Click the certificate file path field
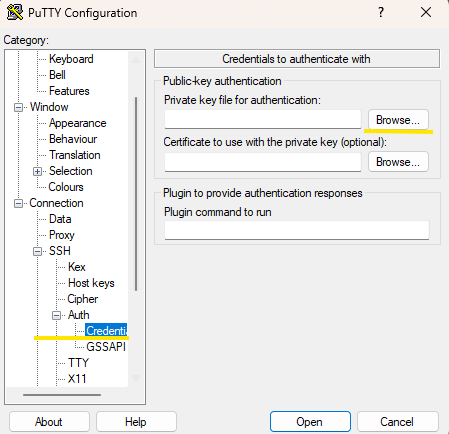449x434 pixels. (x=263, y=162)
